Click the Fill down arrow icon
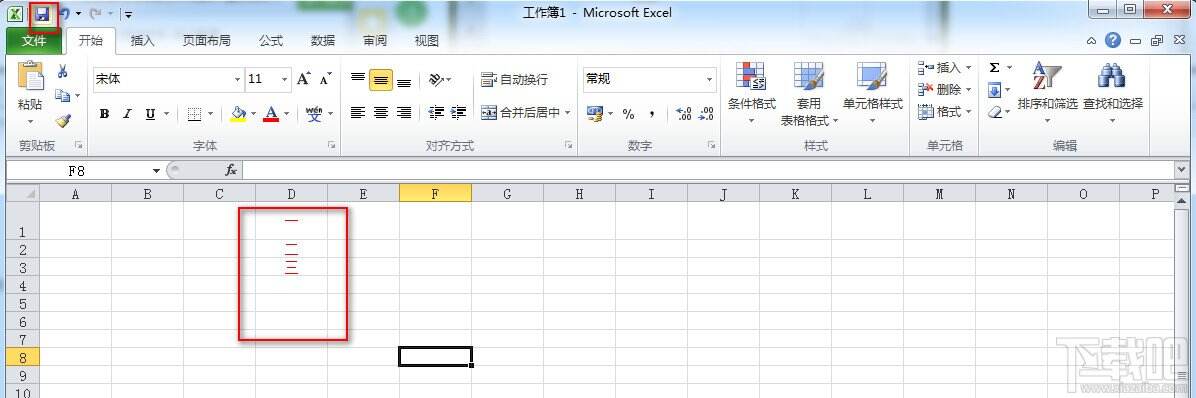This screenshot has height=398, width=1196. tap(995, 91)
